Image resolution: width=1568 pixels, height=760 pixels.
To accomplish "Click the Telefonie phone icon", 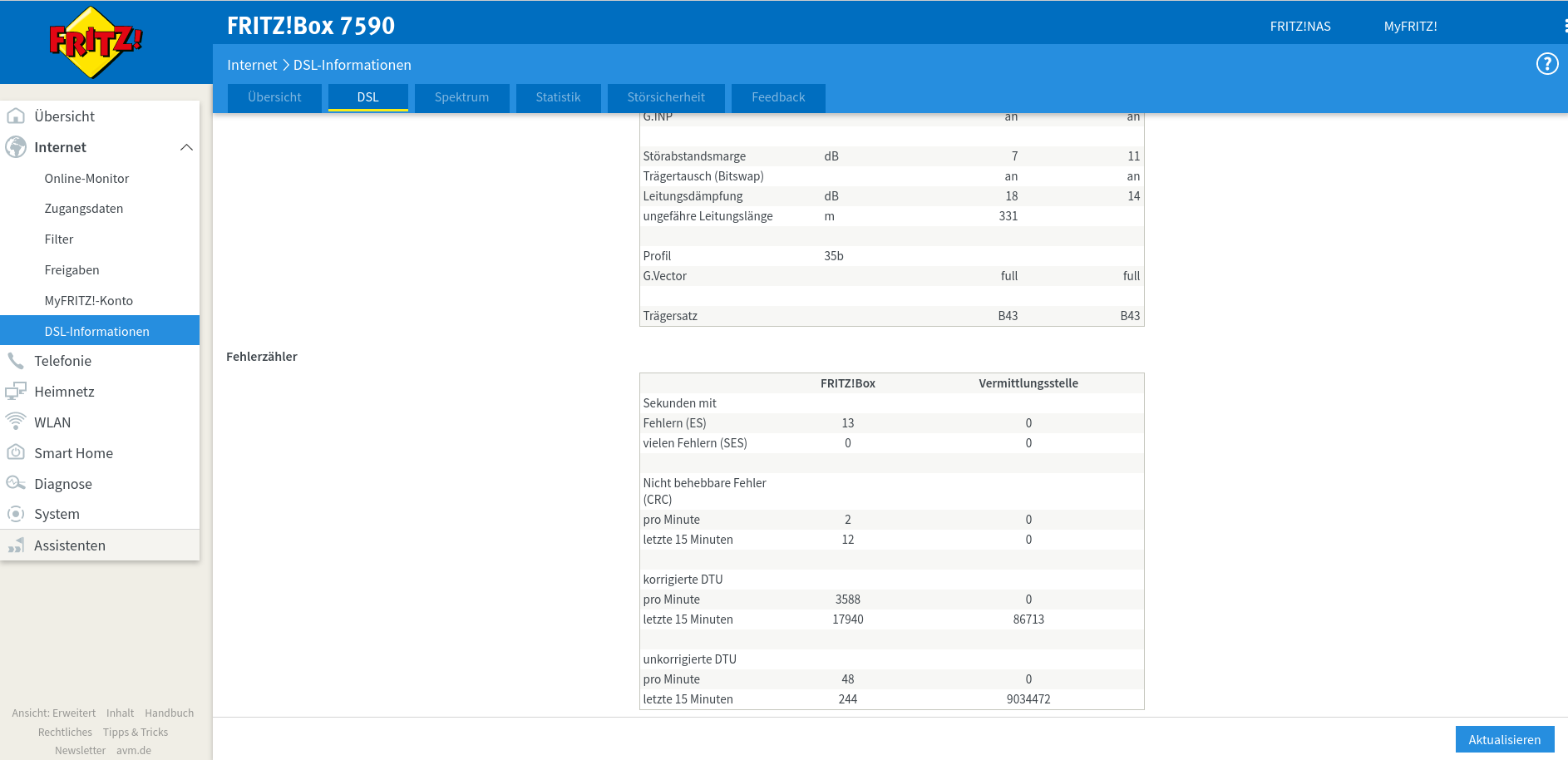I will pyautogui.click(x=16, y=361).
